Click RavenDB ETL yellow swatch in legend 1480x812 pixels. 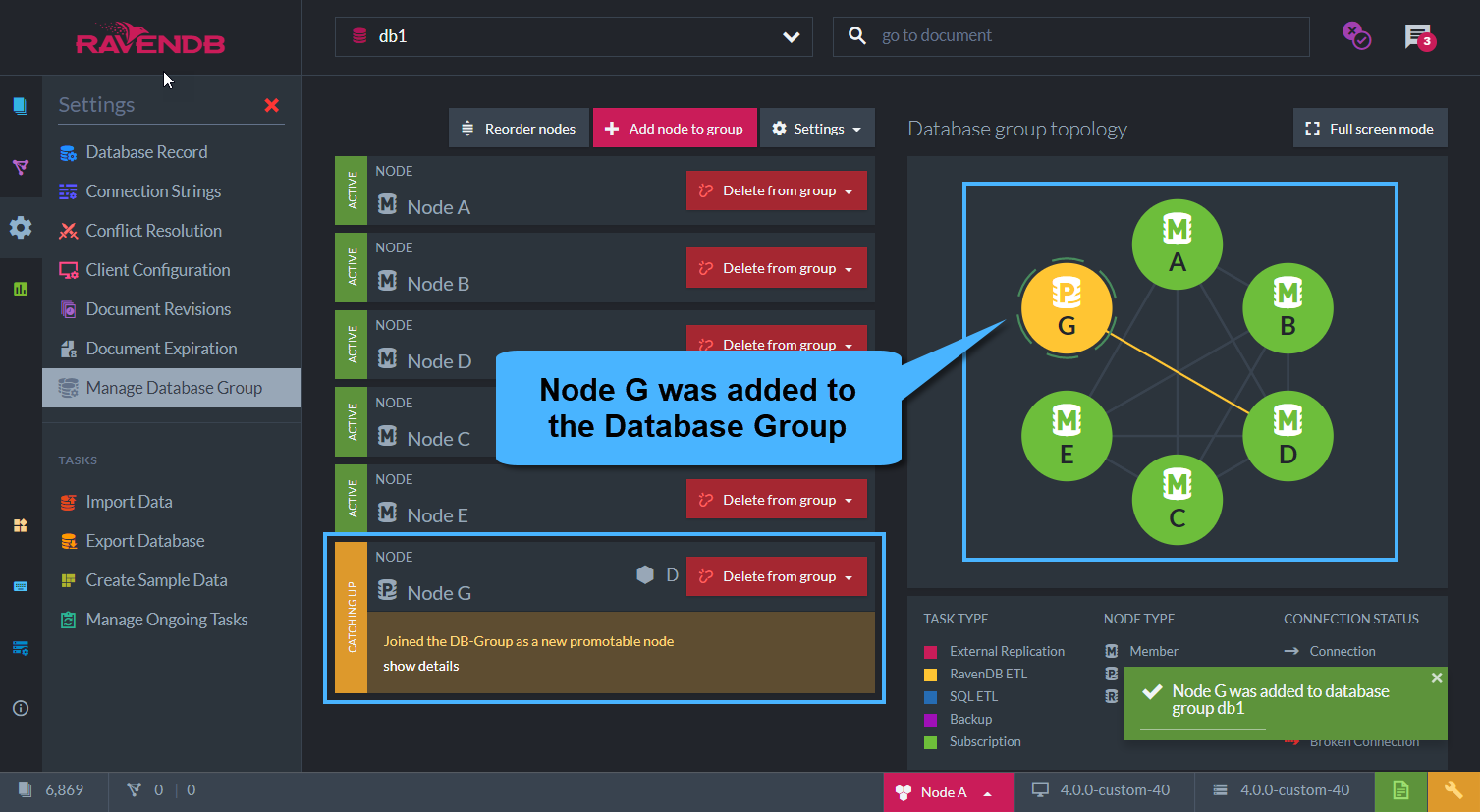(931, 675)
